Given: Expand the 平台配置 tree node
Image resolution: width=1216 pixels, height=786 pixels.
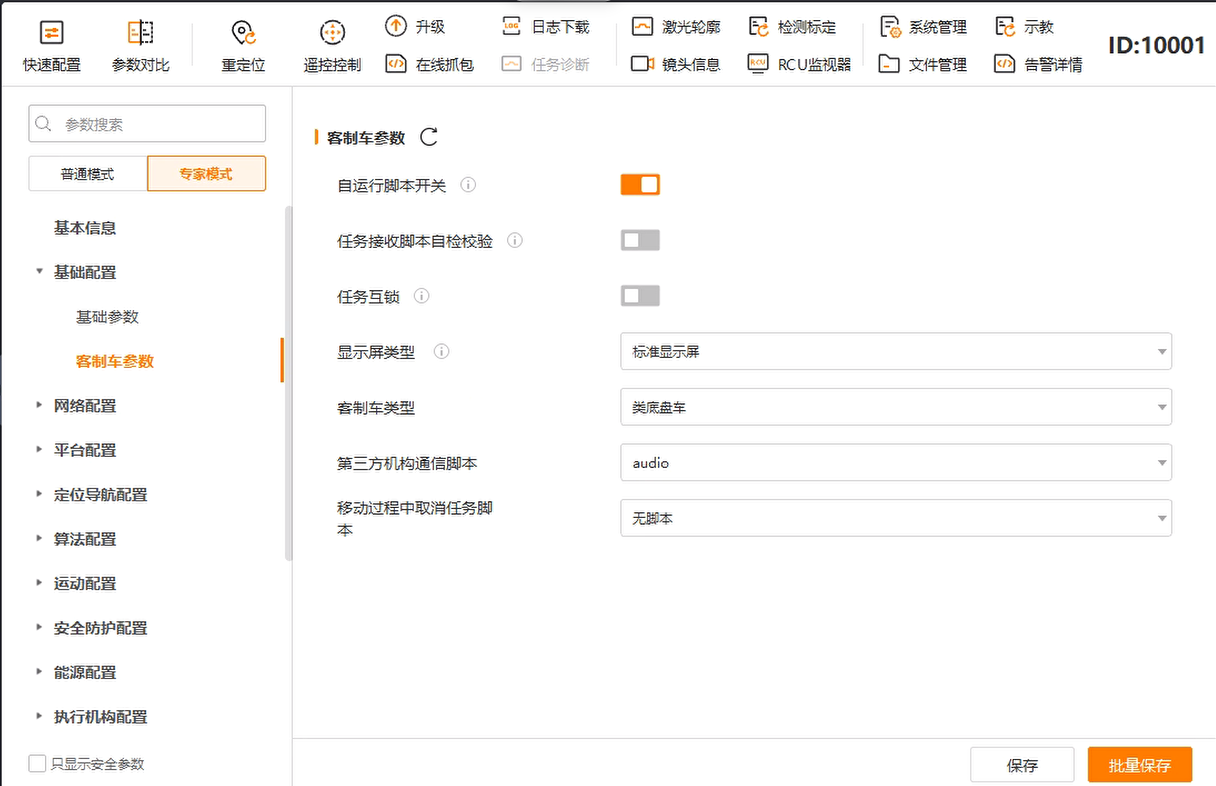Looking at the screenshot, I should [39, 449].
